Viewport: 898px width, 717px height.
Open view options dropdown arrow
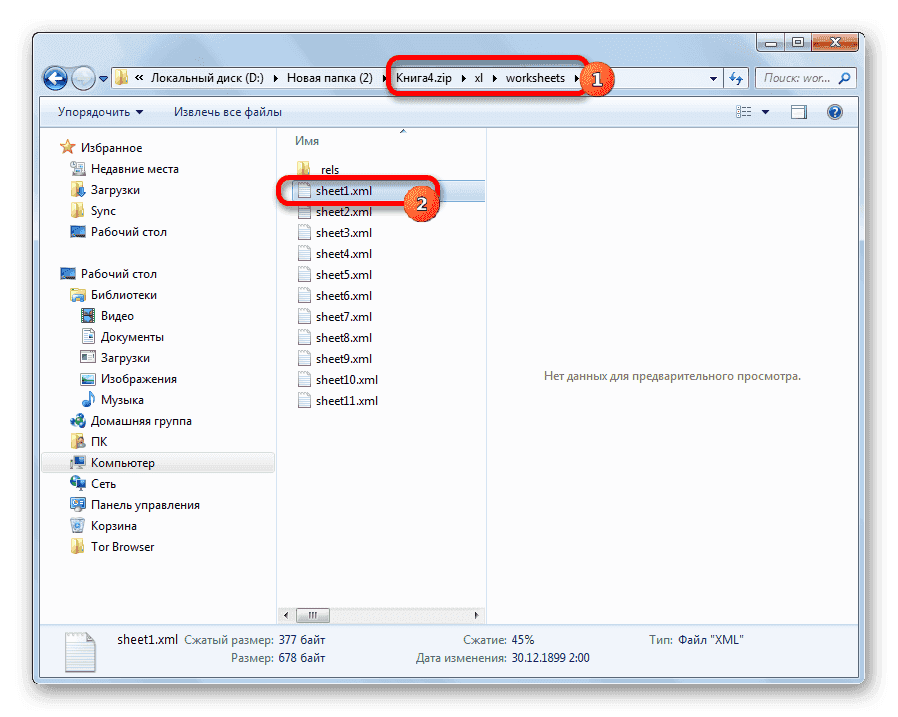(x=766, y=112)
